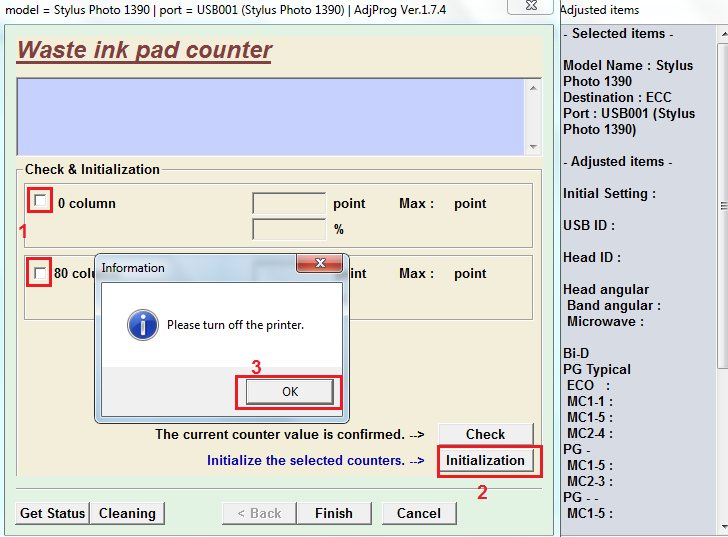Click the 'Please turn off the printer.' message

pos(235,325)
